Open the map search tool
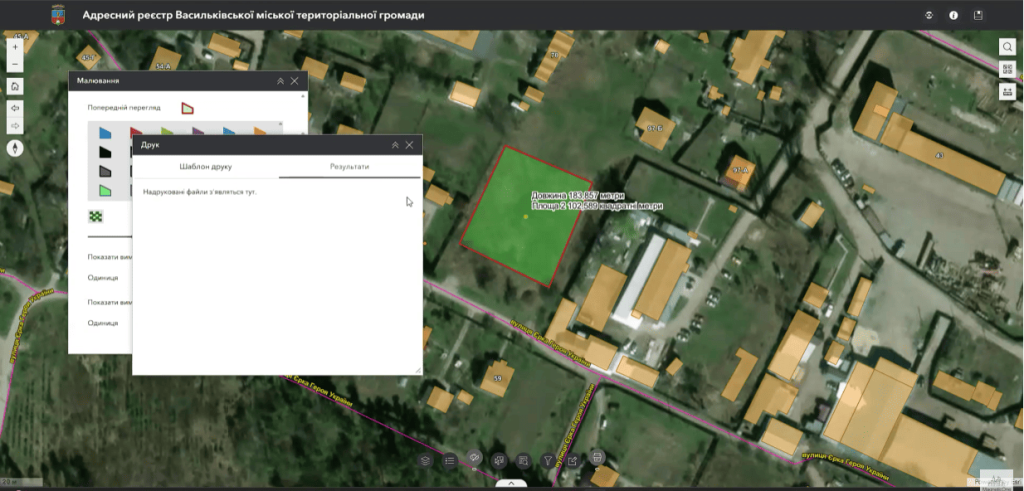The image size is (1024, 491). [1007, 47]
